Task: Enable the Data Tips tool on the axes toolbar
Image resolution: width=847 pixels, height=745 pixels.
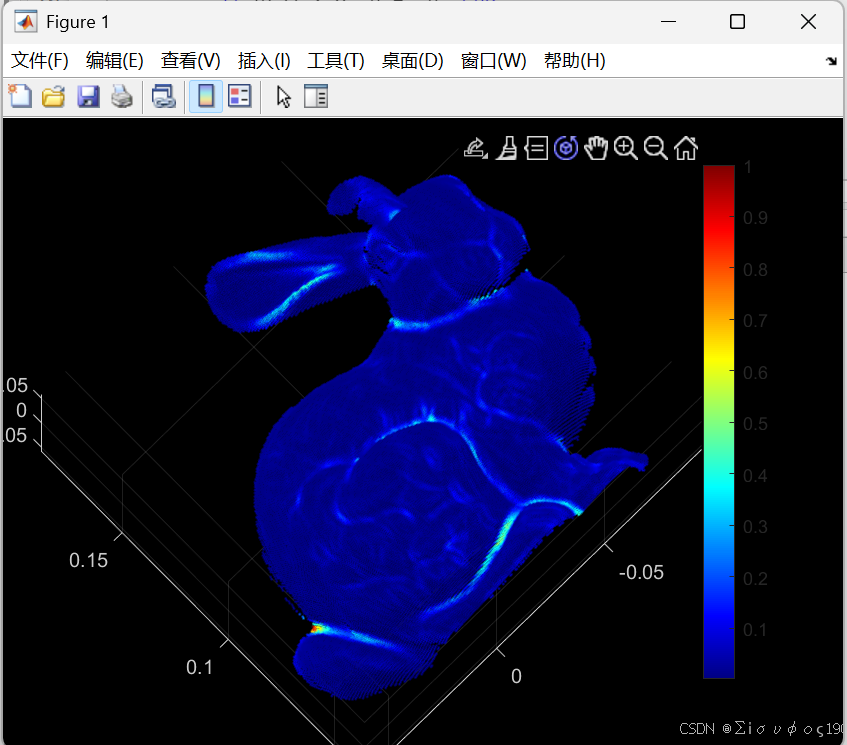Action: click(x=536, y=148)
